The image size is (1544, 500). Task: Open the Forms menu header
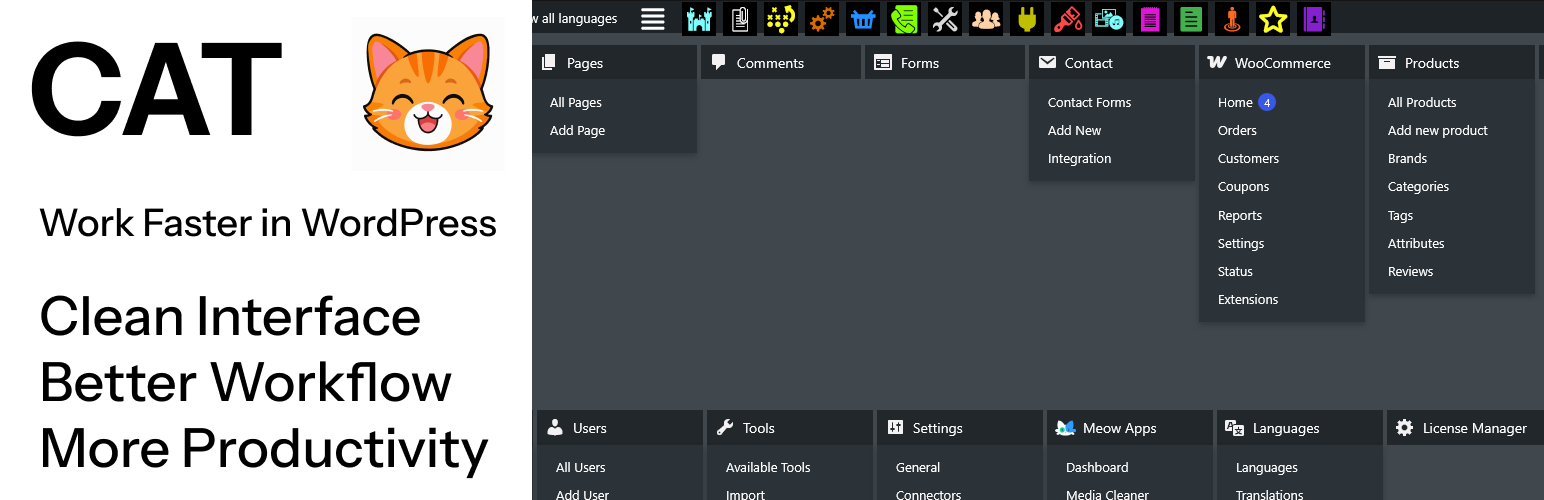point(946,62)
